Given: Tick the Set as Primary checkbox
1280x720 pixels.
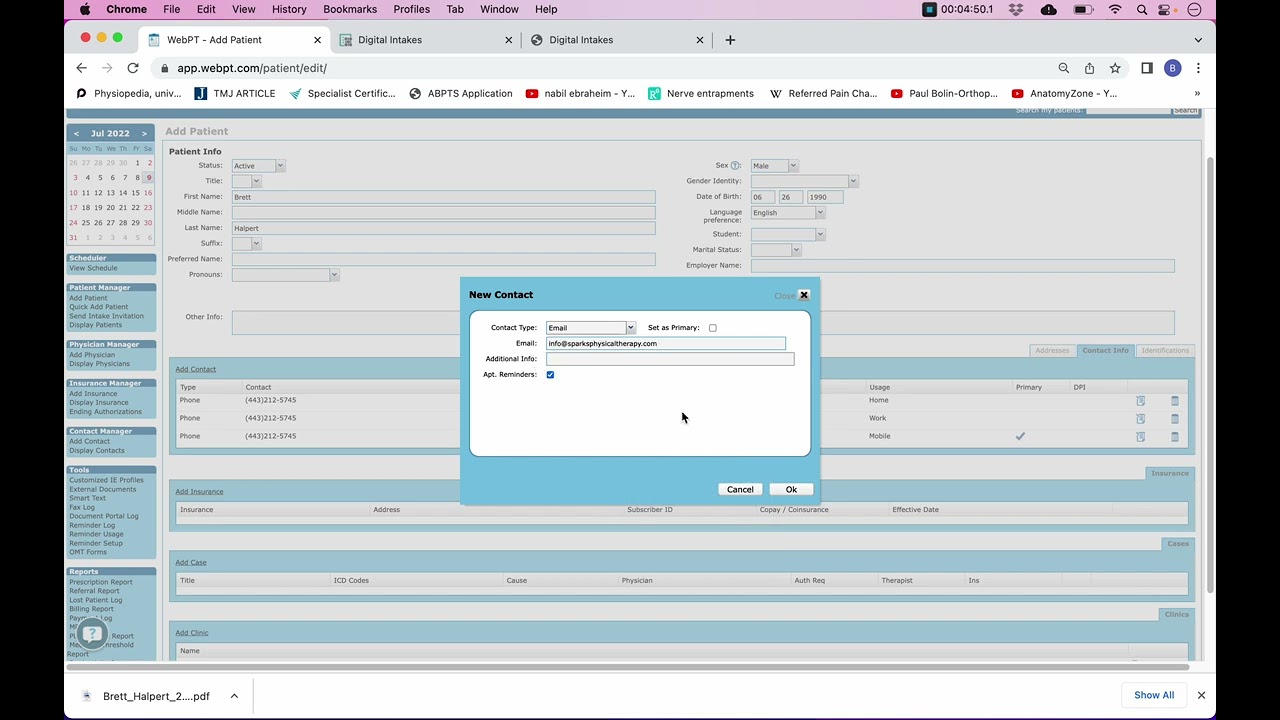Looking at the screenshot, I should (x=713, y=328).
